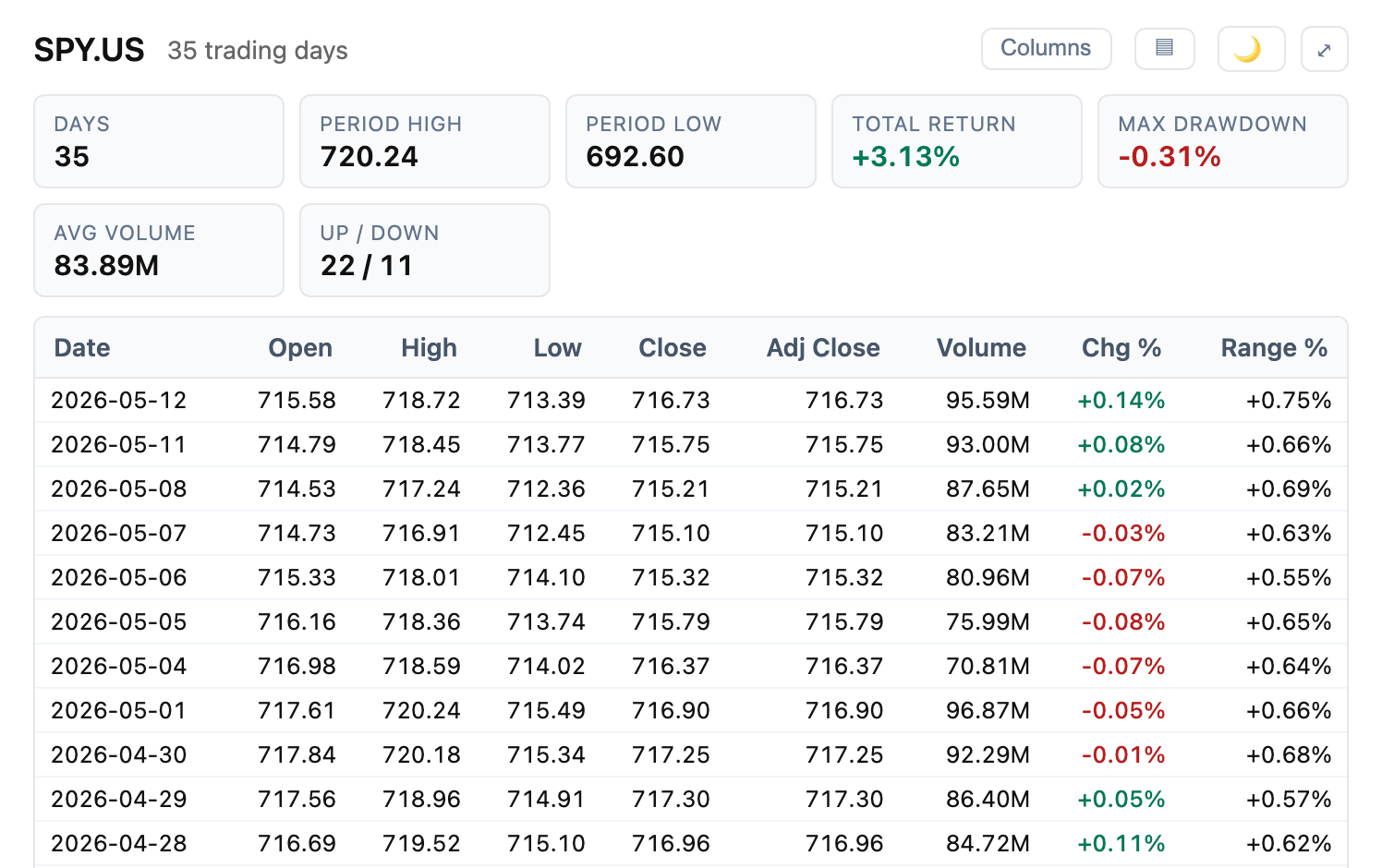Sort by Low column header
Viewport: 1382px width, 868px height.
(557, 347)
